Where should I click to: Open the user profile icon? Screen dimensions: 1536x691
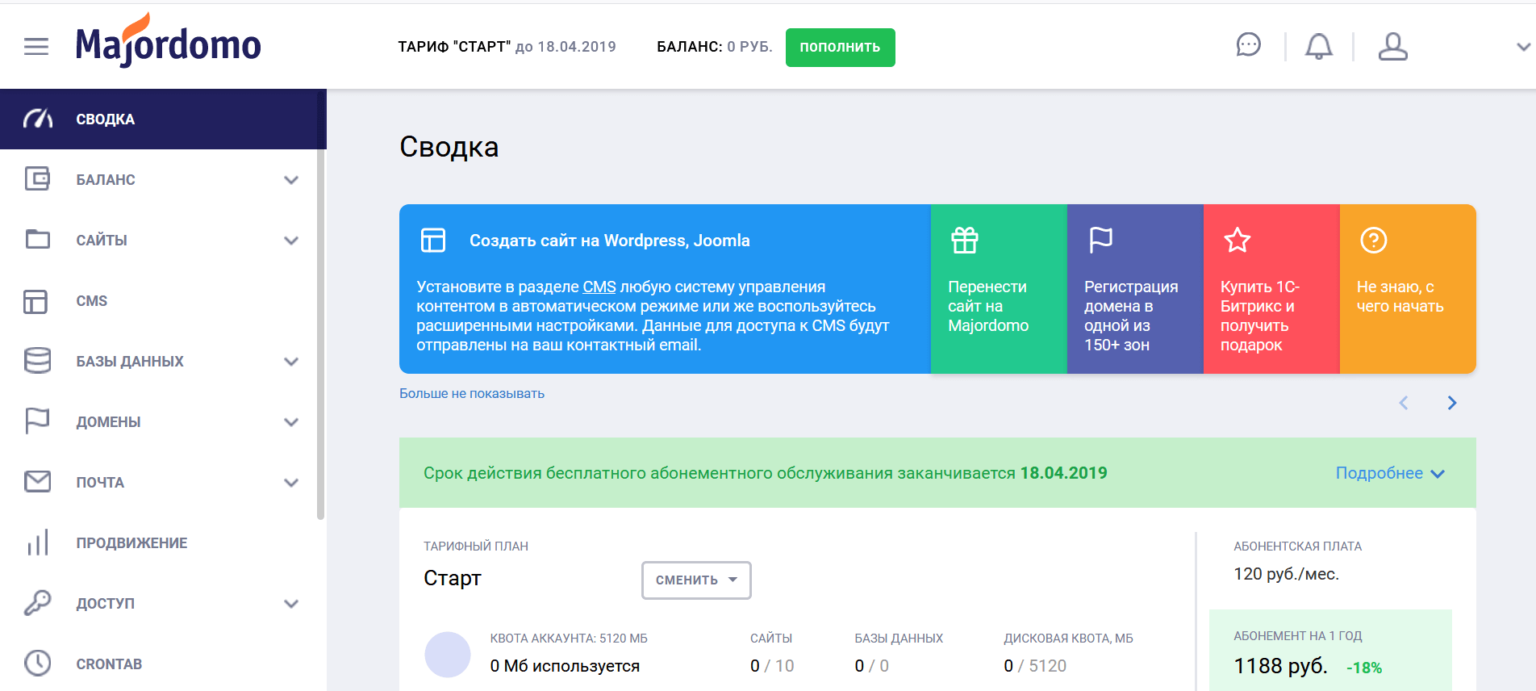point(1392,46)
